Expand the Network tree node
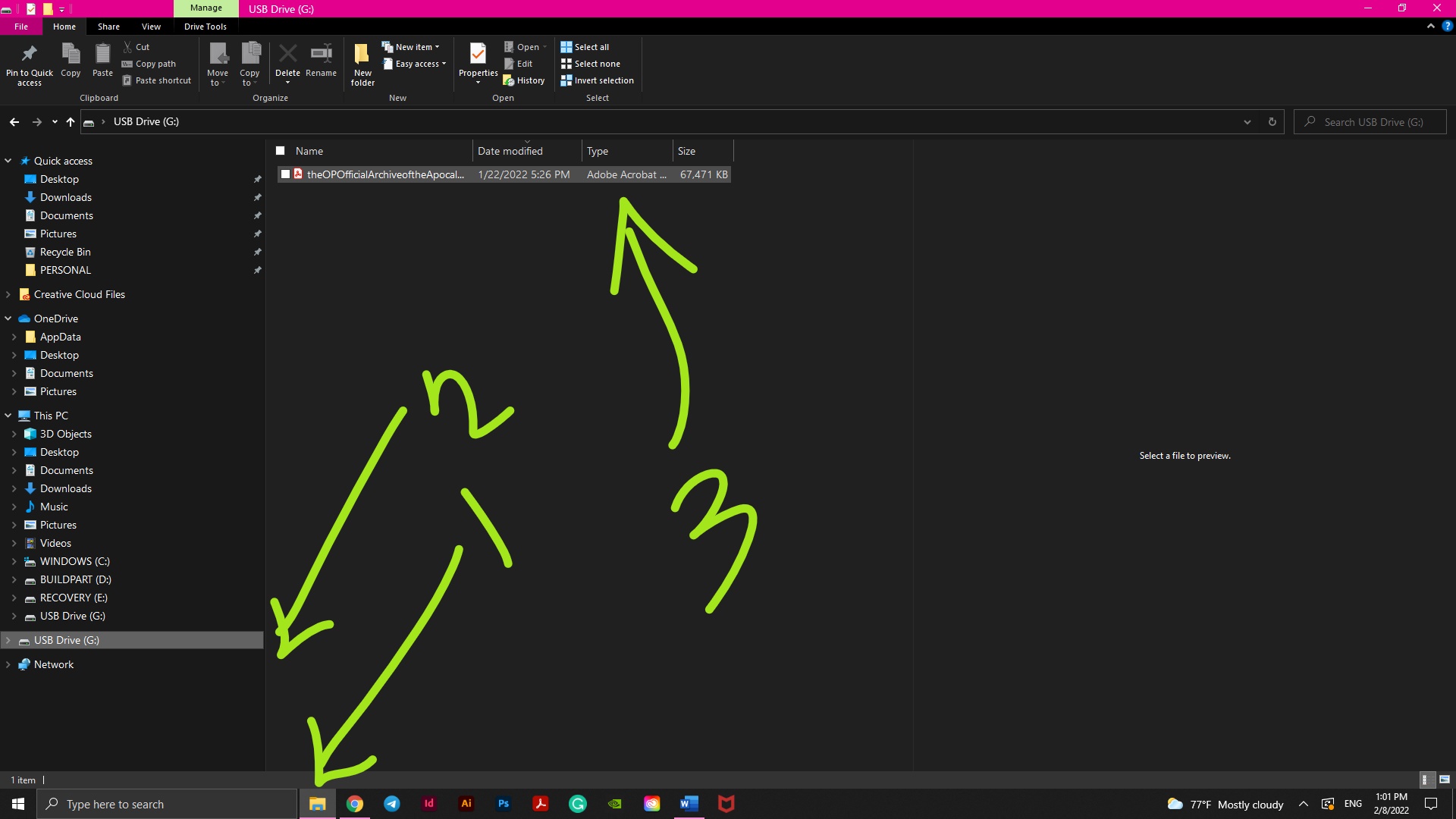This screenshot has height=819, width=1456. tap(8, 664)
